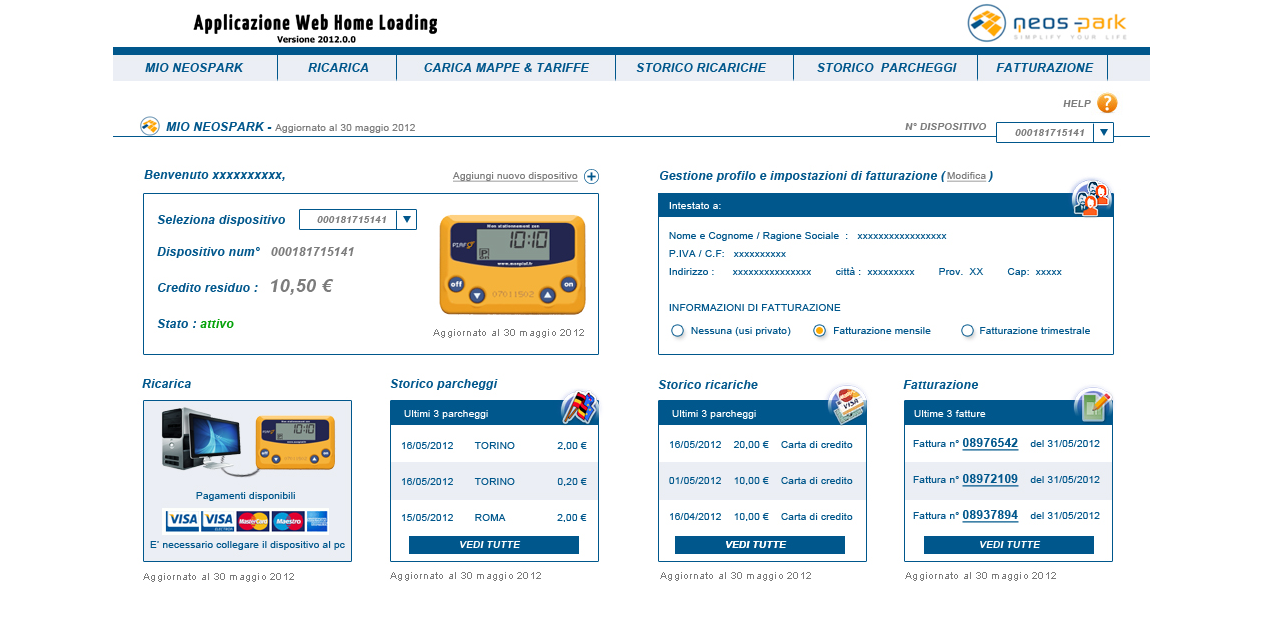Click the 01/05/2012 10,00 € recharge row
Viewport: 1282px width, 620px height.
tap(762, 481)
